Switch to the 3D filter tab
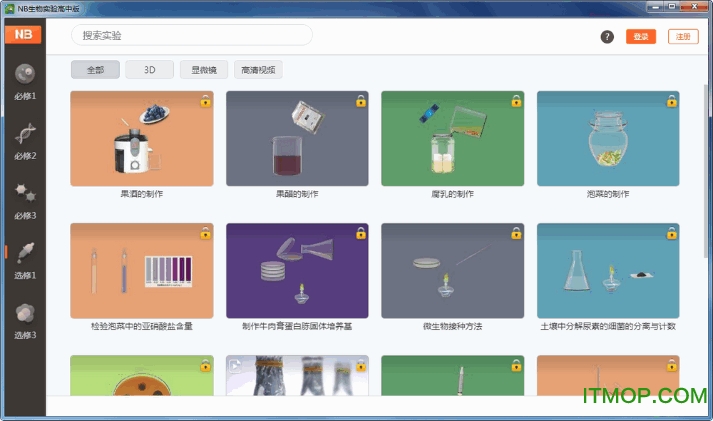The height and width of the screenshot is (421, 713). point(150,70)
